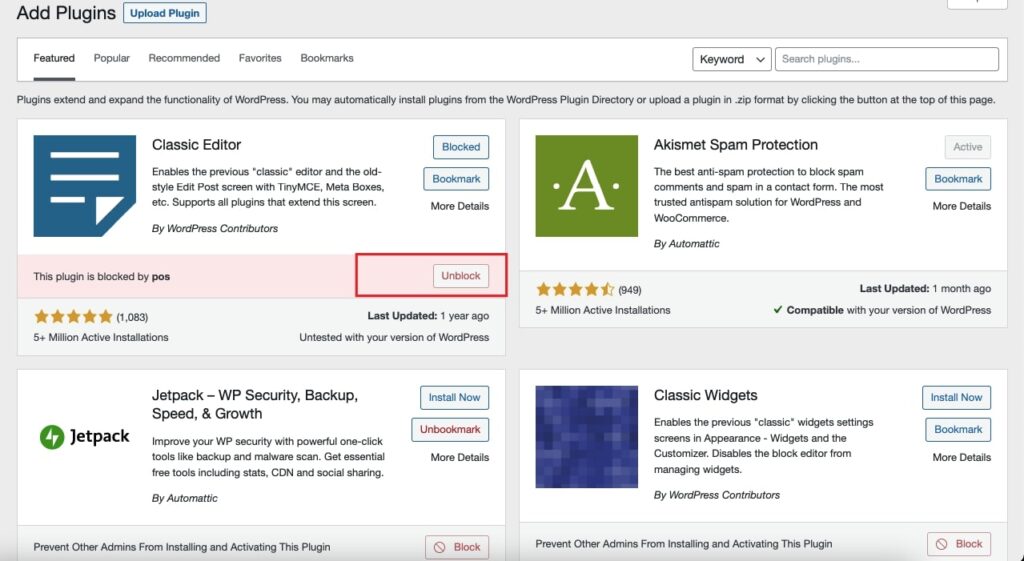Image resolution: width=1024 pixels, height=561 pixels.
Task: Open Akismet Spam Protection title link
Action: pos(735,145)
